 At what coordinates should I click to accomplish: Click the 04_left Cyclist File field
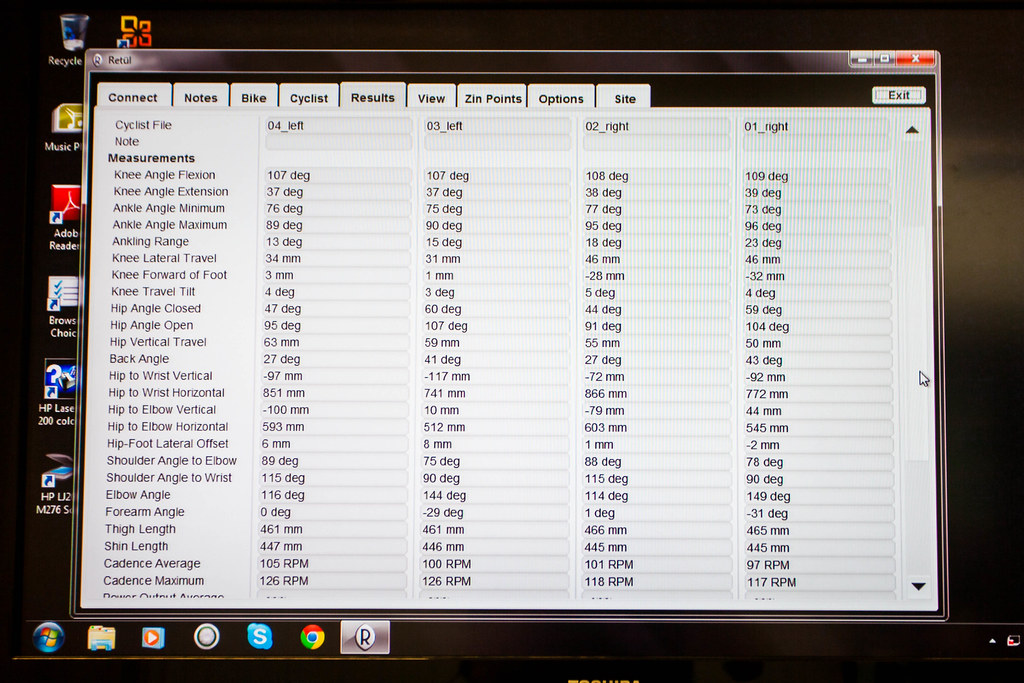pos(336,126)
